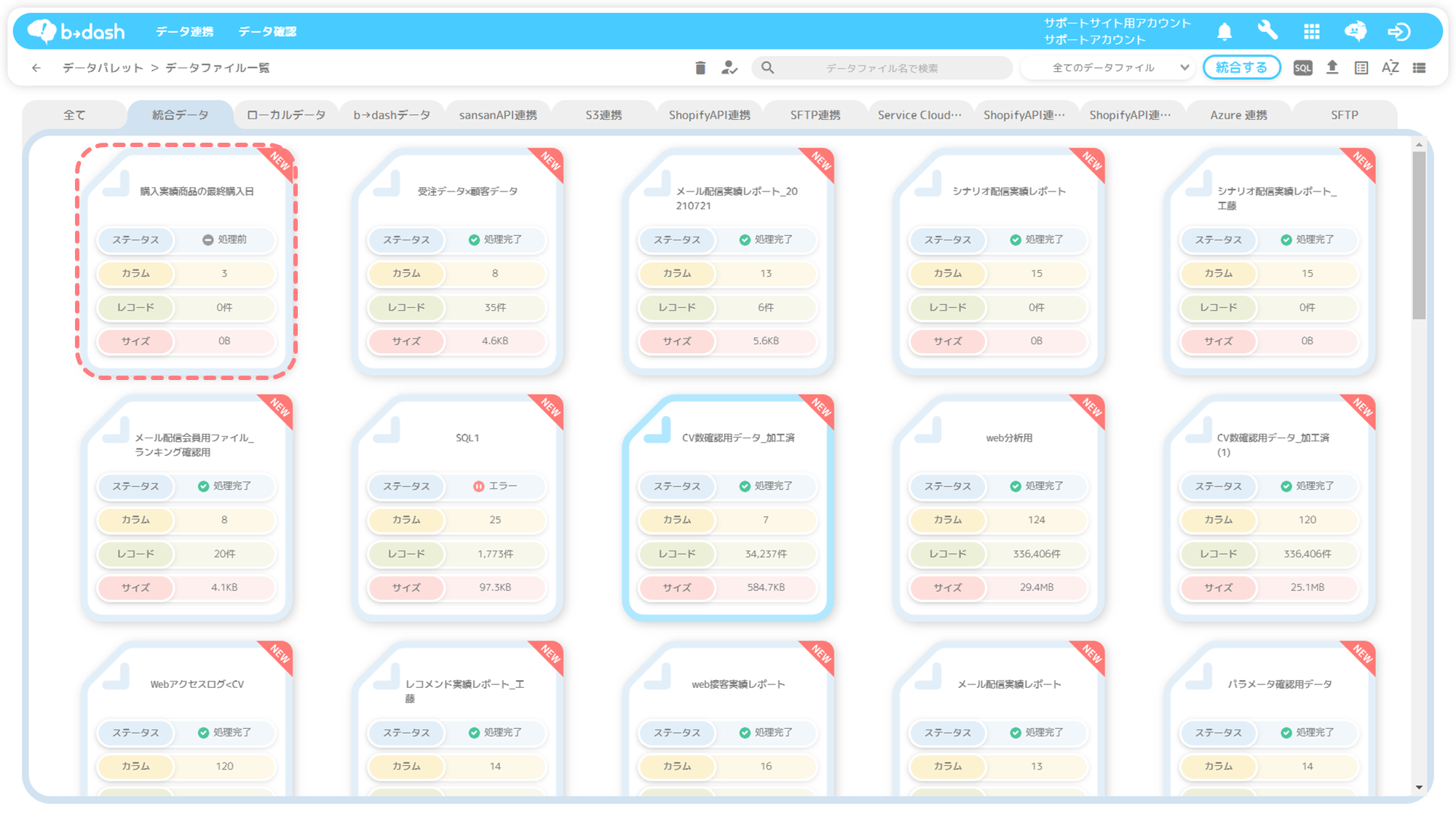The height and width of the screenshot is (819, 1456).
Task: Click the 統合する button
Action: click(1242, 68)
